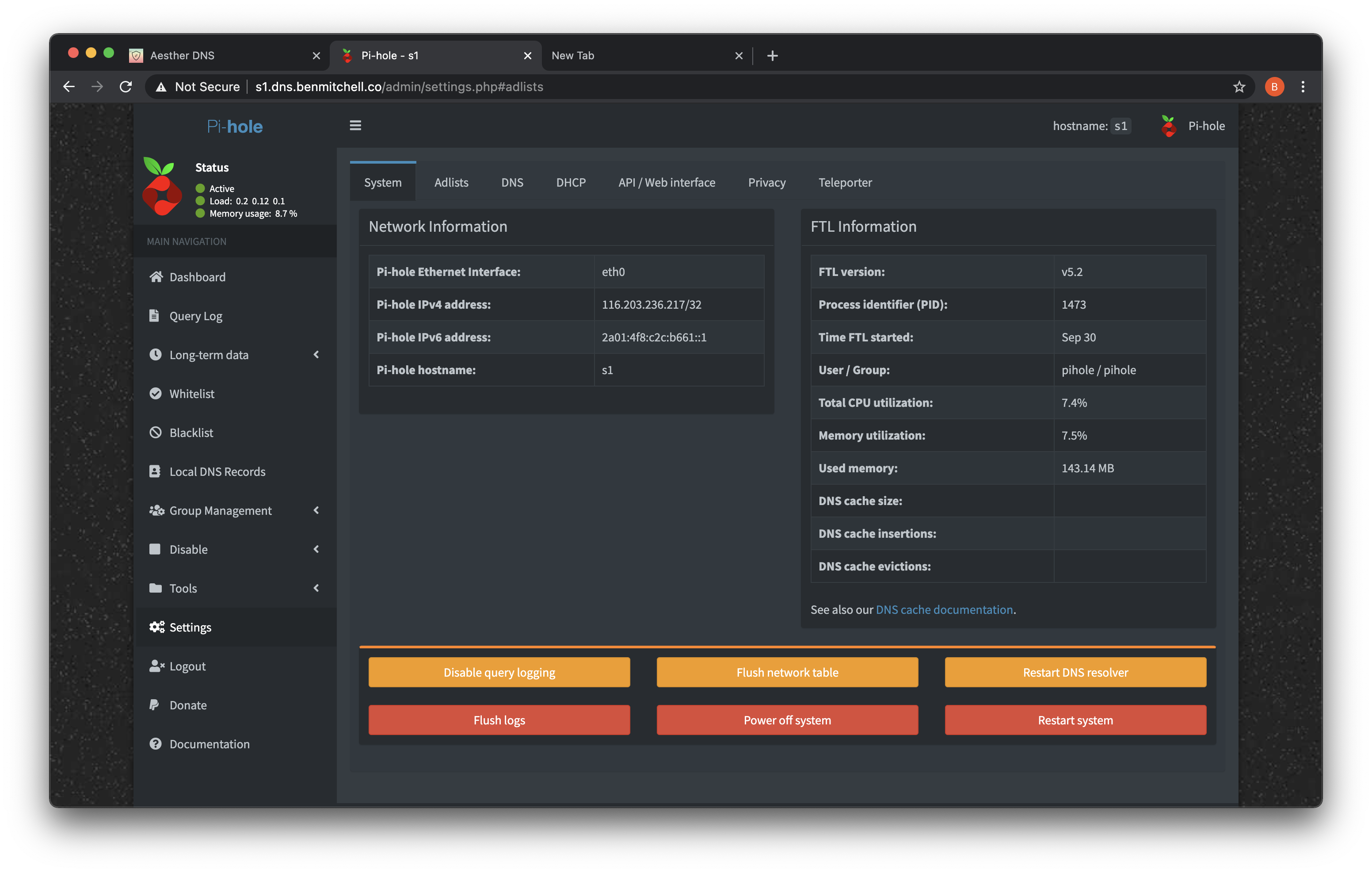Image resolution: width=1372 pixels, height=873 pixels.
Task: Click the Time FTL started value Sep 30
Action: point(1079,337)
